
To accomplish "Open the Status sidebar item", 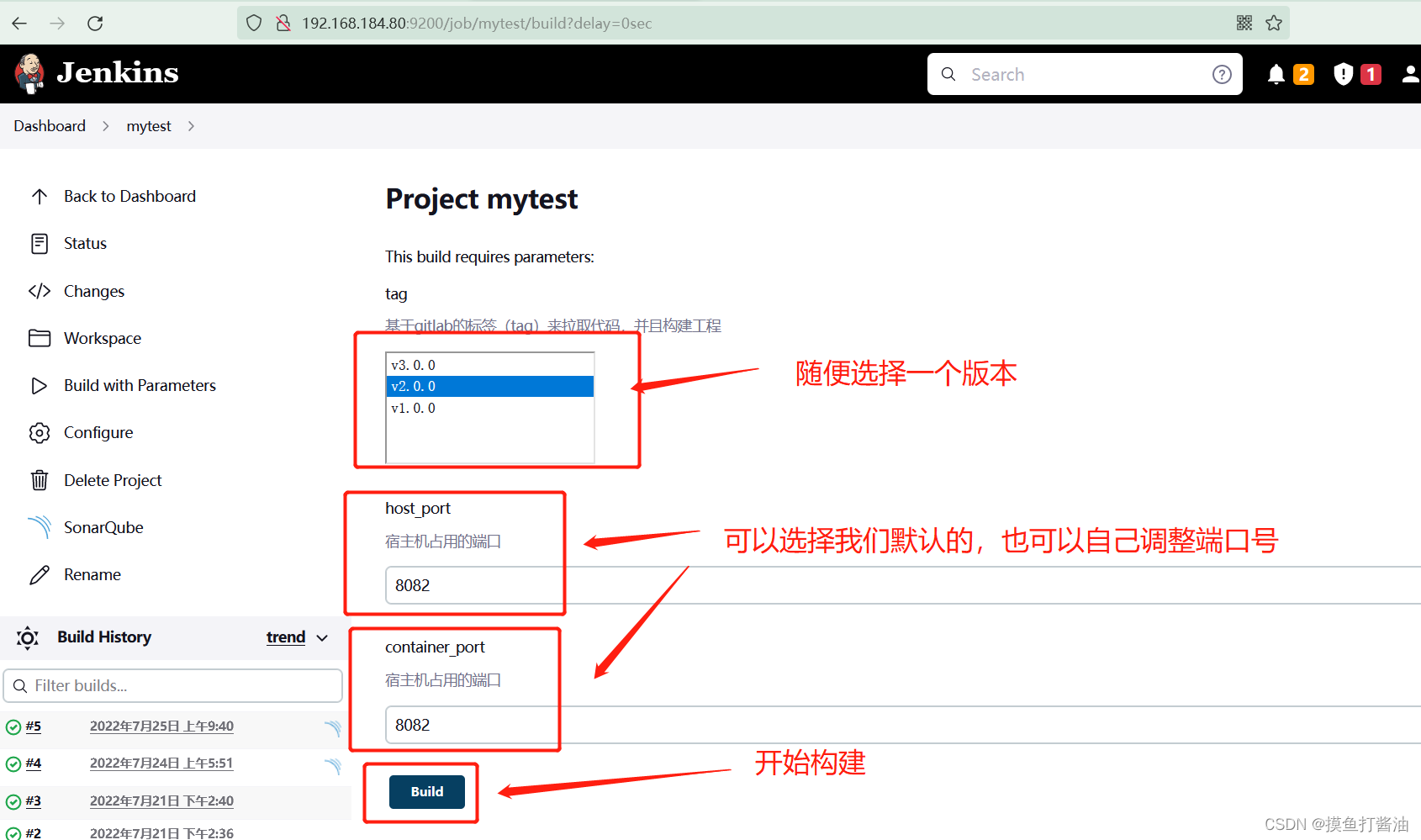I will [85, 244].
